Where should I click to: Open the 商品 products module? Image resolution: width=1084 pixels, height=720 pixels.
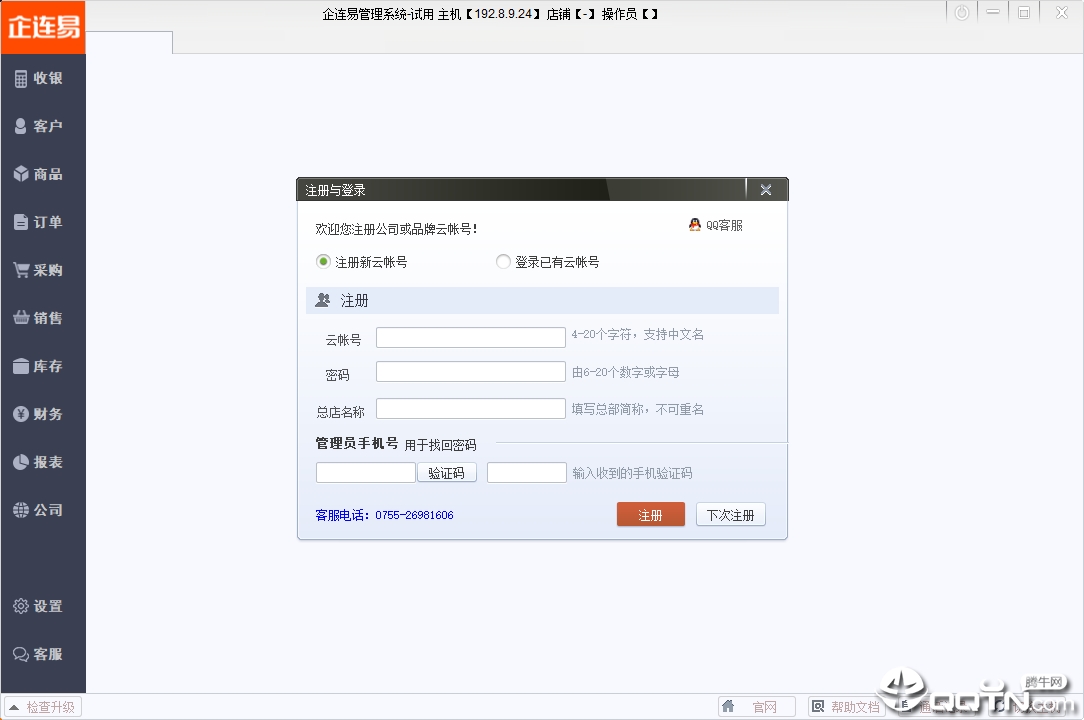pyautogui.click(x=39, y=174)
